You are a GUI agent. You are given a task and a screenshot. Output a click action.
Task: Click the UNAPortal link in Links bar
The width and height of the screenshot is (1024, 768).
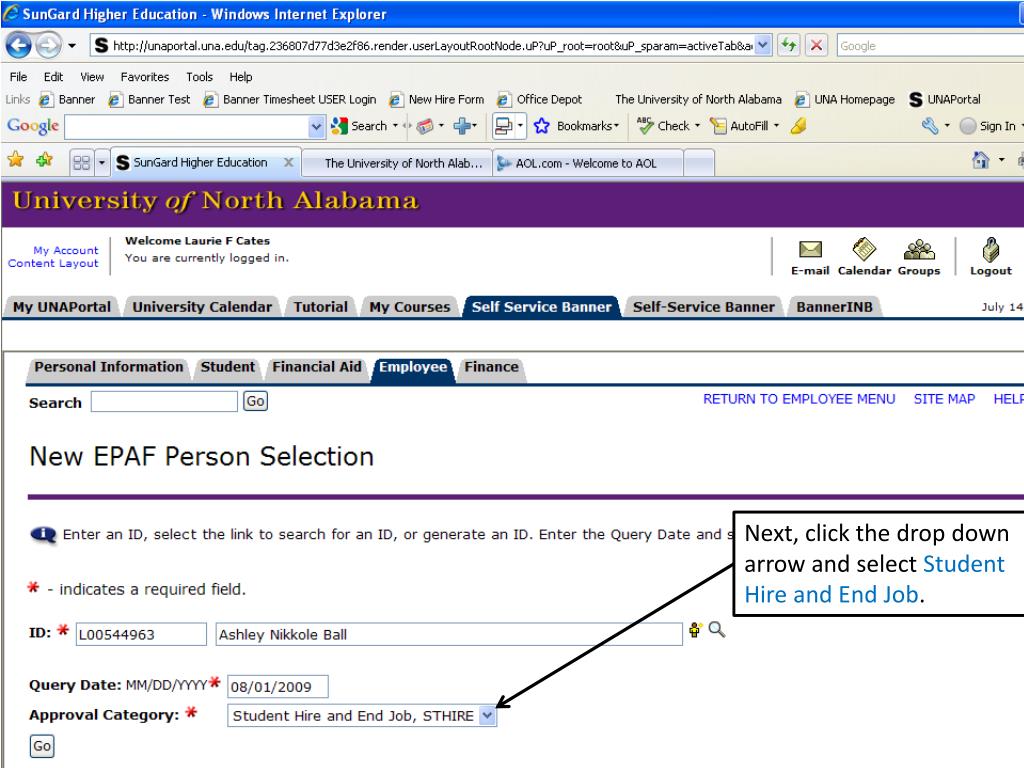click(945, 99)
